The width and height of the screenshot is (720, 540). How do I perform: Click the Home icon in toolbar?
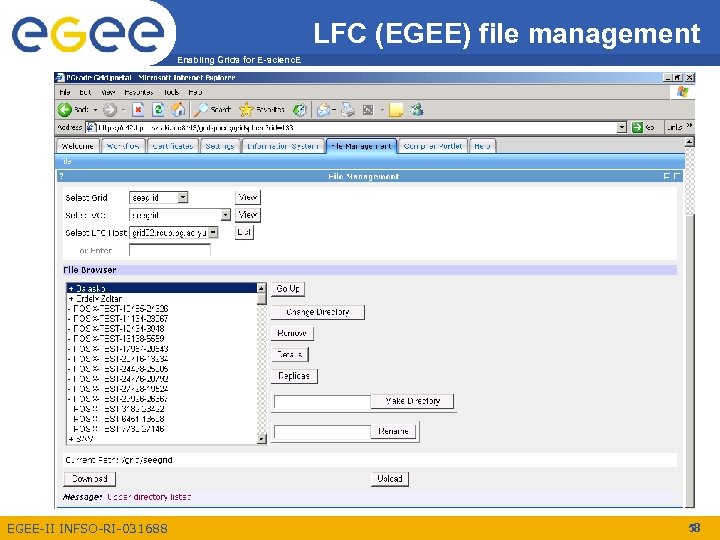pos(178,110)
